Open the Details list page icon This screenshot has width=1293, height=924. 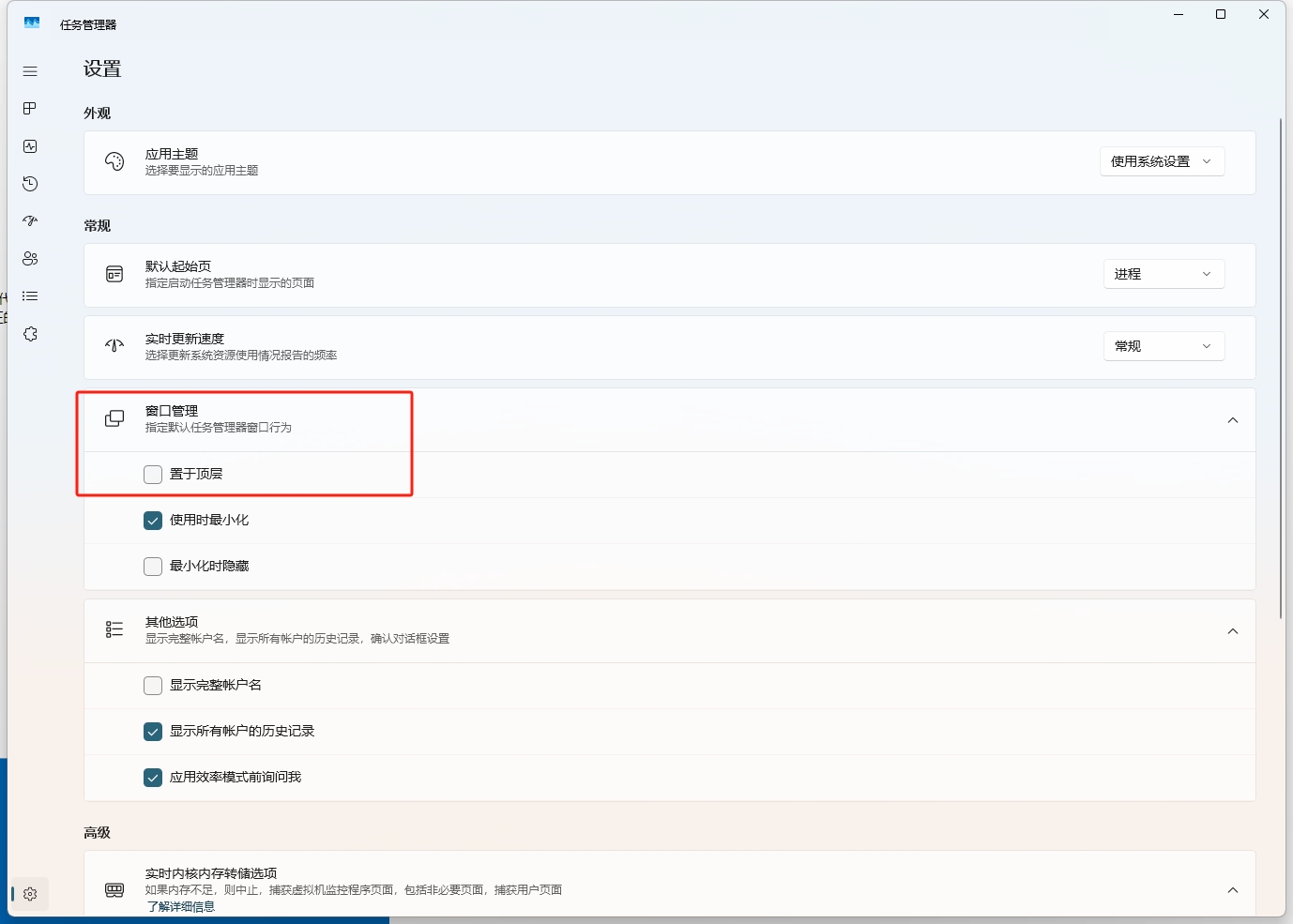(x=30, y=296)
